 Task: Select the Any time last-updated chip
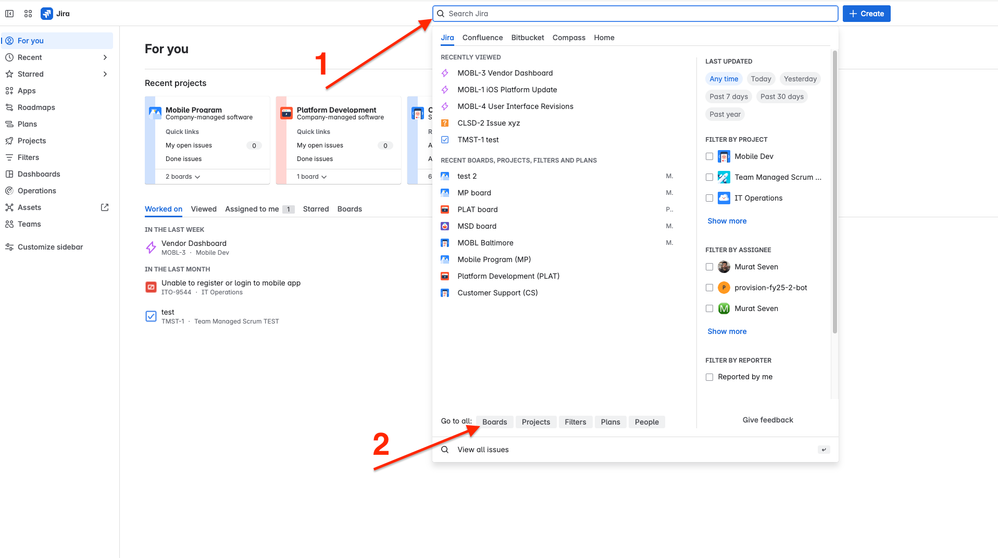point(724,79)
